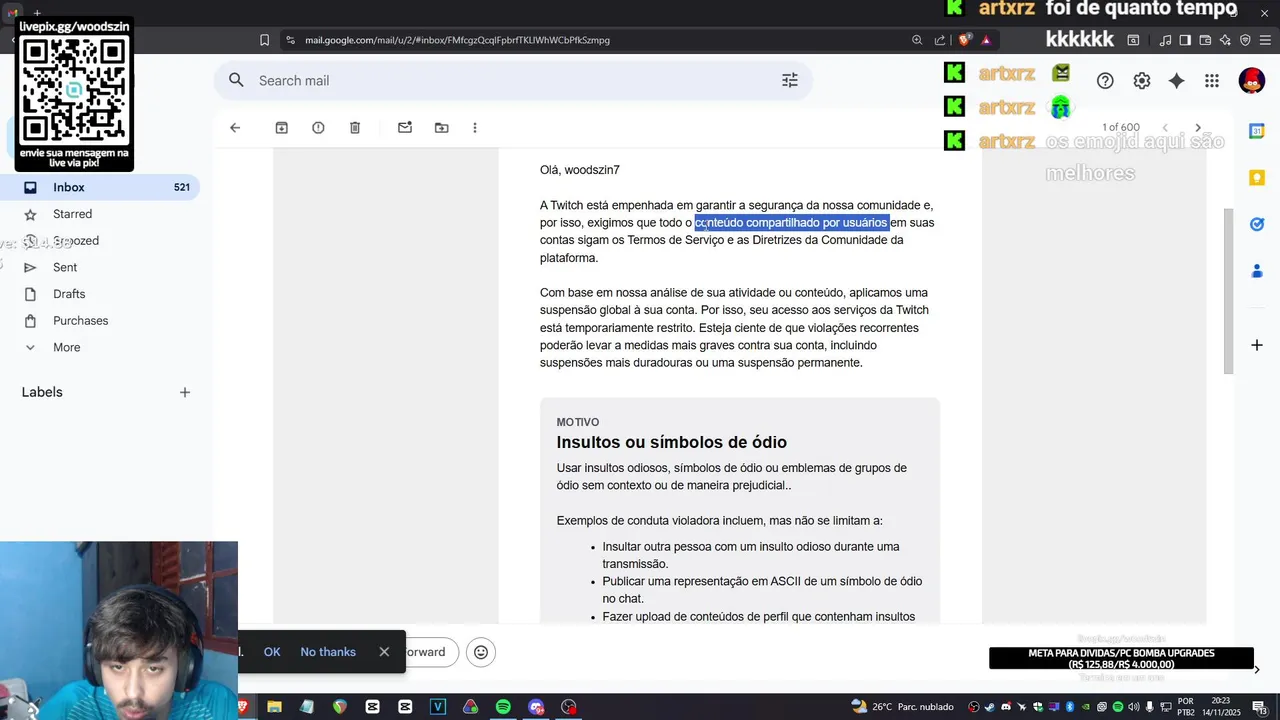Choose No thanks on the popup
The width and height of the screenshot is (1280, 720).
pyautogui.click(x=328, y=652)
